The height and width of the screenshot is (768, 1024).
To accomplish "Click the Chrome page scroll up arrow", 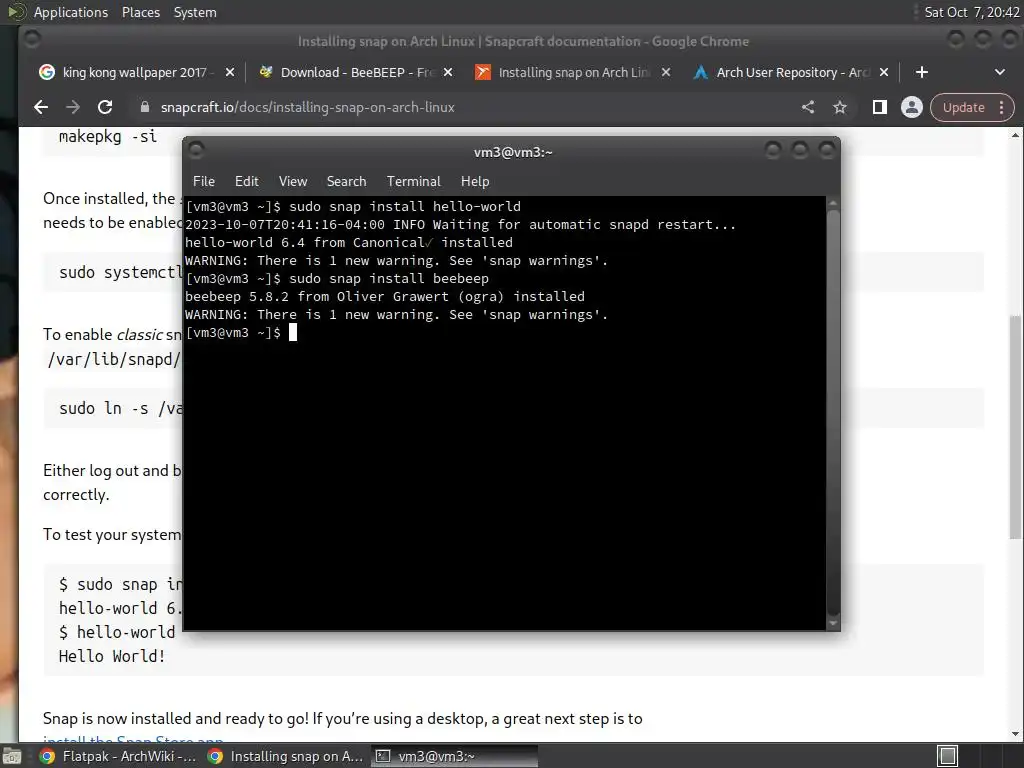I will 1015,135.
